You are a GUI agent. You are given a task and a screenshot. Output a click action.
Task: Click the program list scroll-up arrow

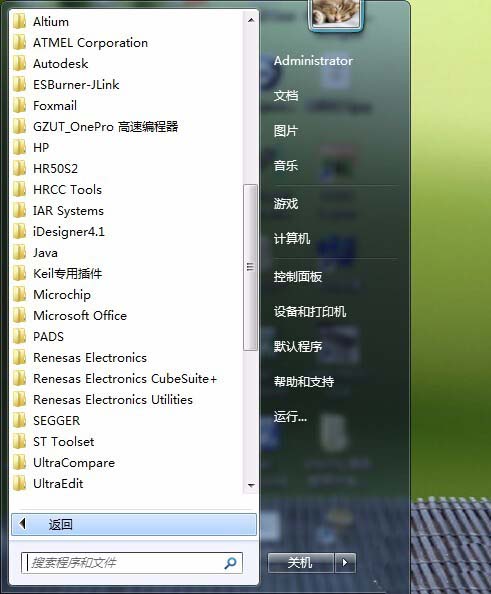(x=251, y=20)
